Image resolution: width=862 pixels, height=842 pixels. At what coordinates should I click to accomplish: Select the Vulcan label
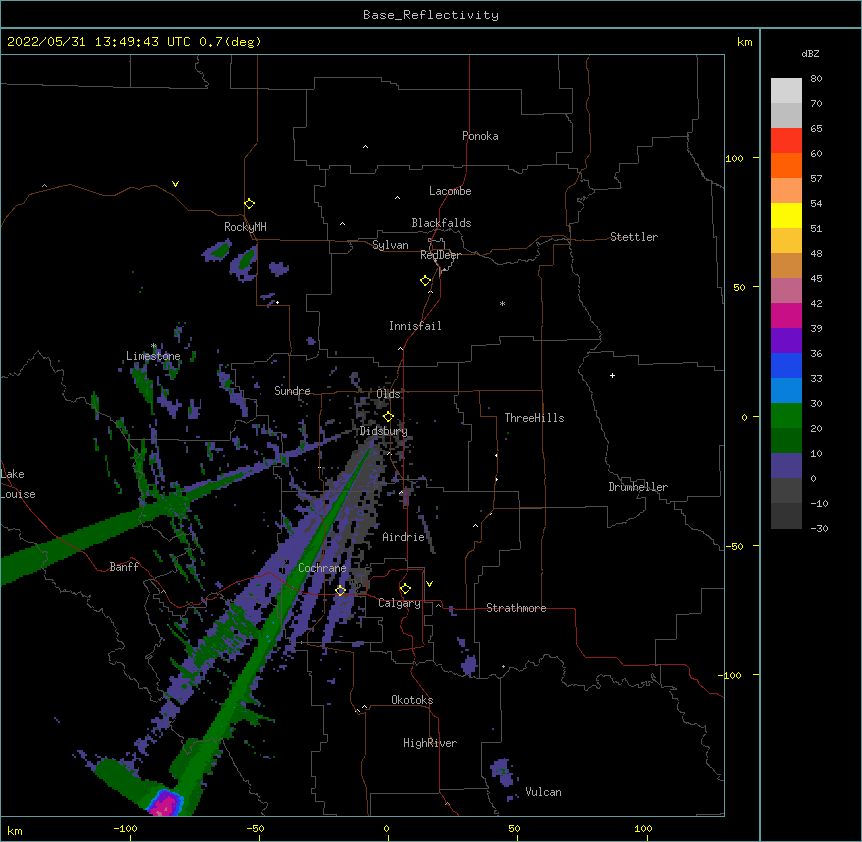(x=543, y=792)
